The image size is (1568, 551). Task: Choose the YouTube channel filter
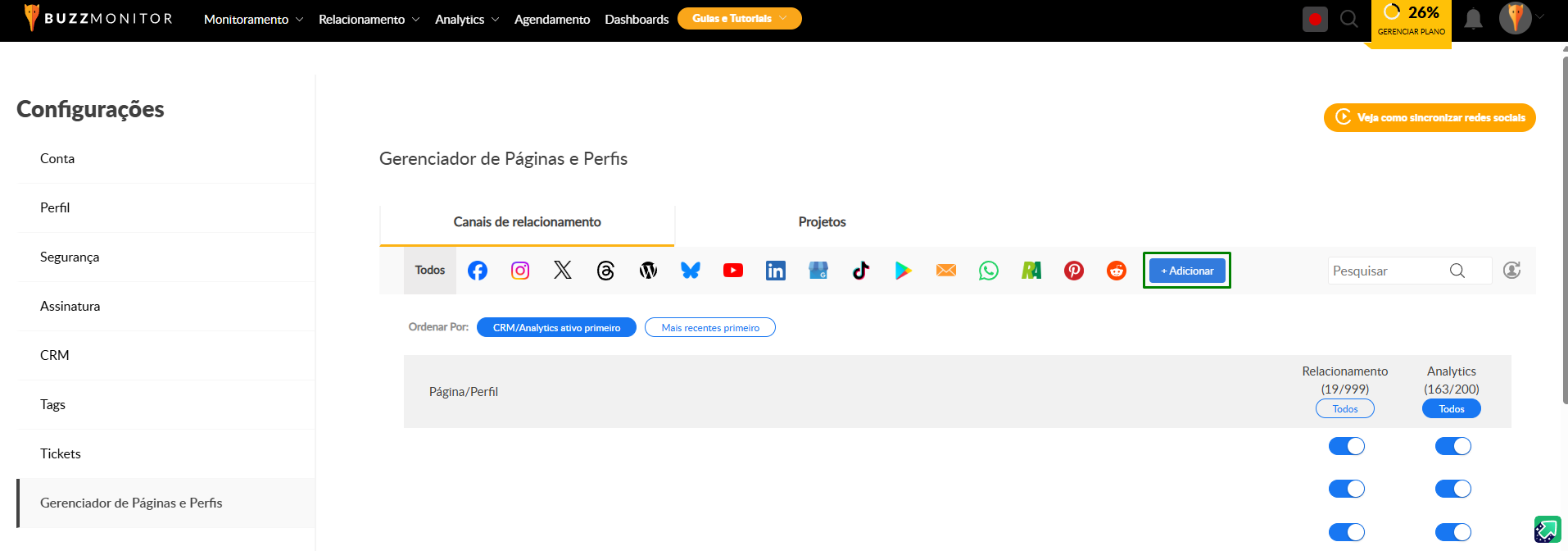click(x=733, y=271)
